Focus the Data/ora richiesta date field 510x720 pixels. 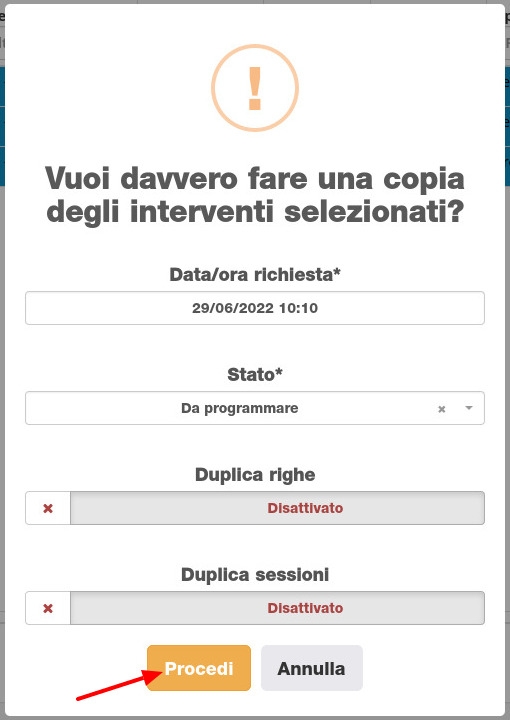(255, 308)
